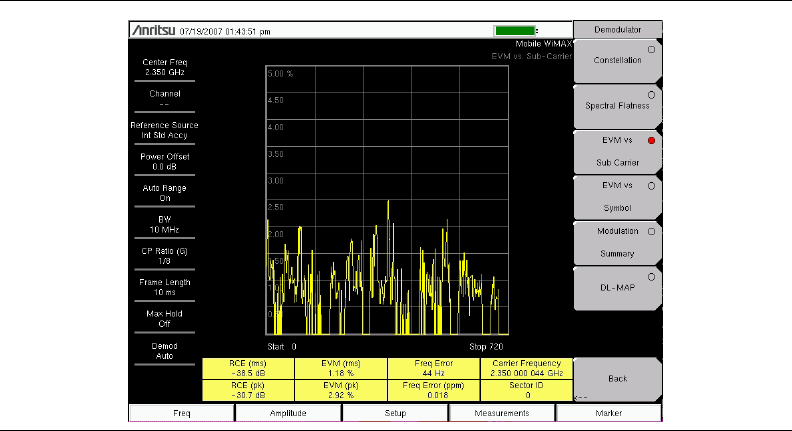Click the Auto Range On setting

pos(165,193)
